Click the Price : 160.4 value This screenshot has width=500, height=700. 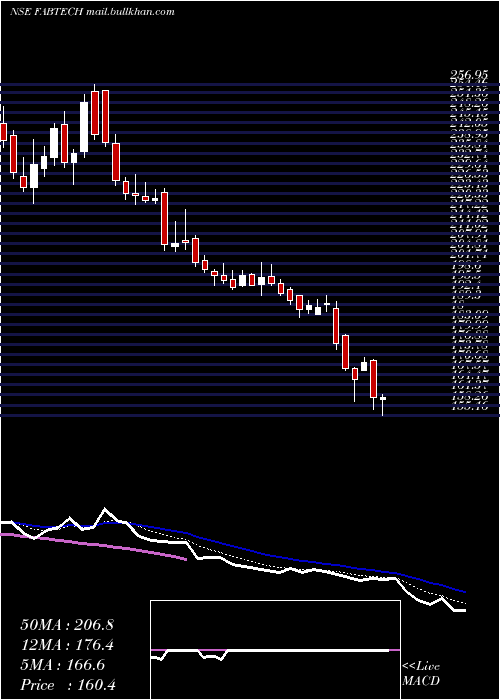(x=67, y=685)
